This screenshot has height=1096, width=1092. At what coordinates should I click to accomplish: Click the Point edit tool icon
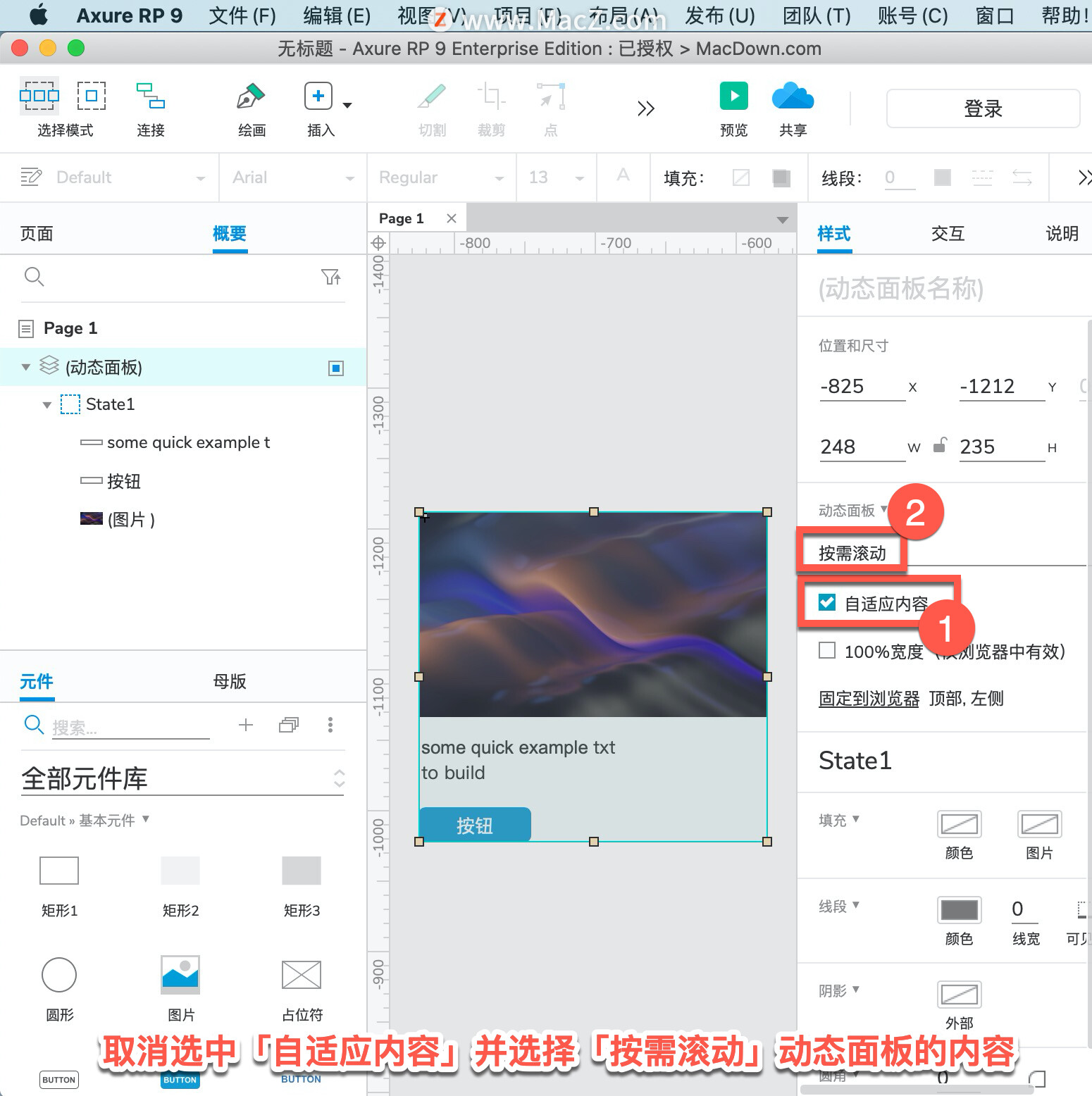point(551,96)
